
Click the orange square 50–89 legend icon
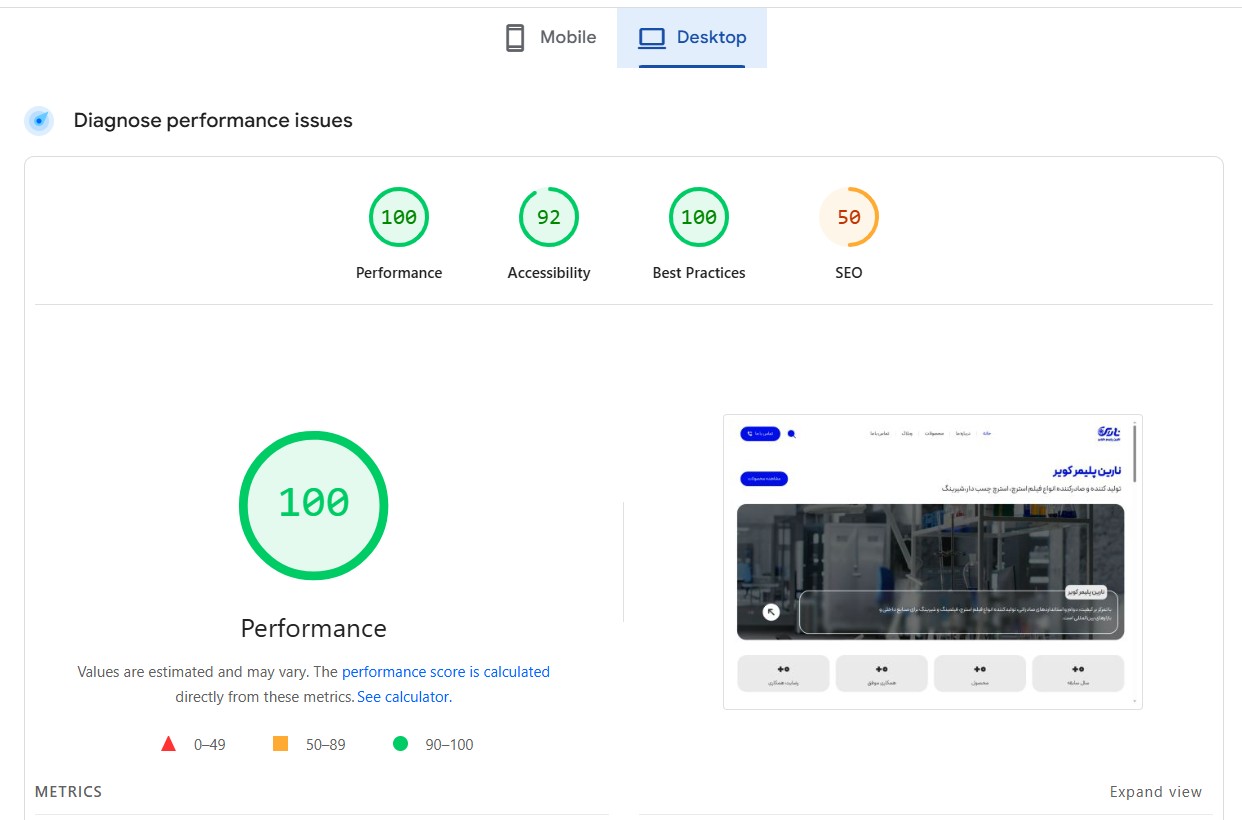[280, 744]
